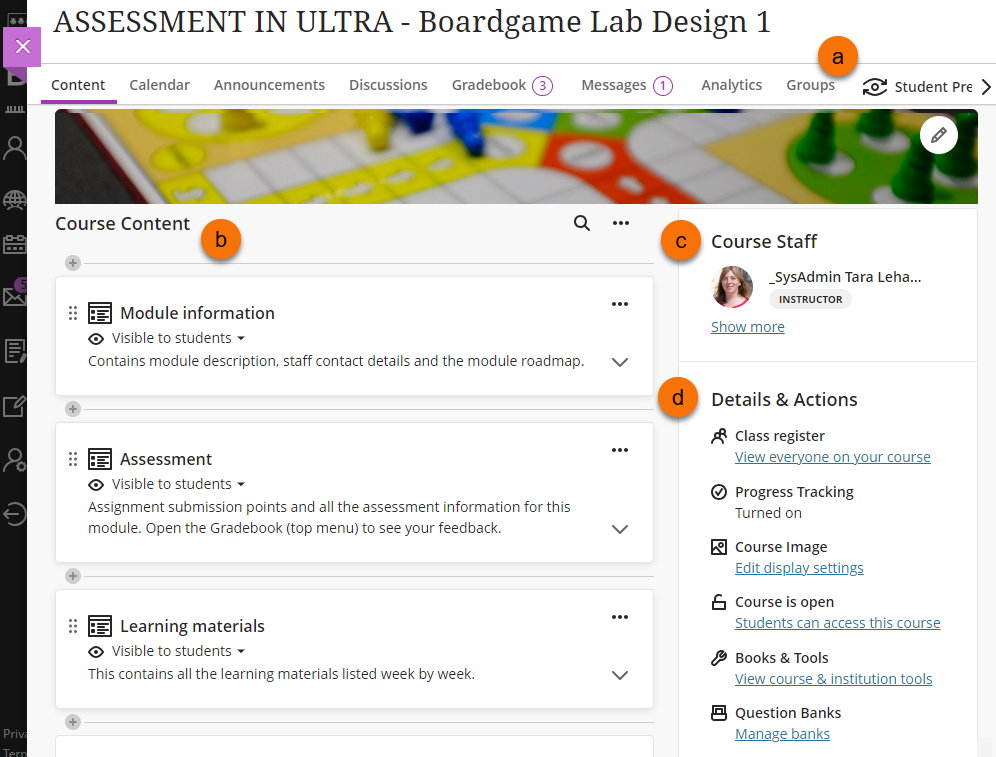996x757 pixels.
Task: Click 'Manage banks' link under Question Banks
Action: pos(782,734)
